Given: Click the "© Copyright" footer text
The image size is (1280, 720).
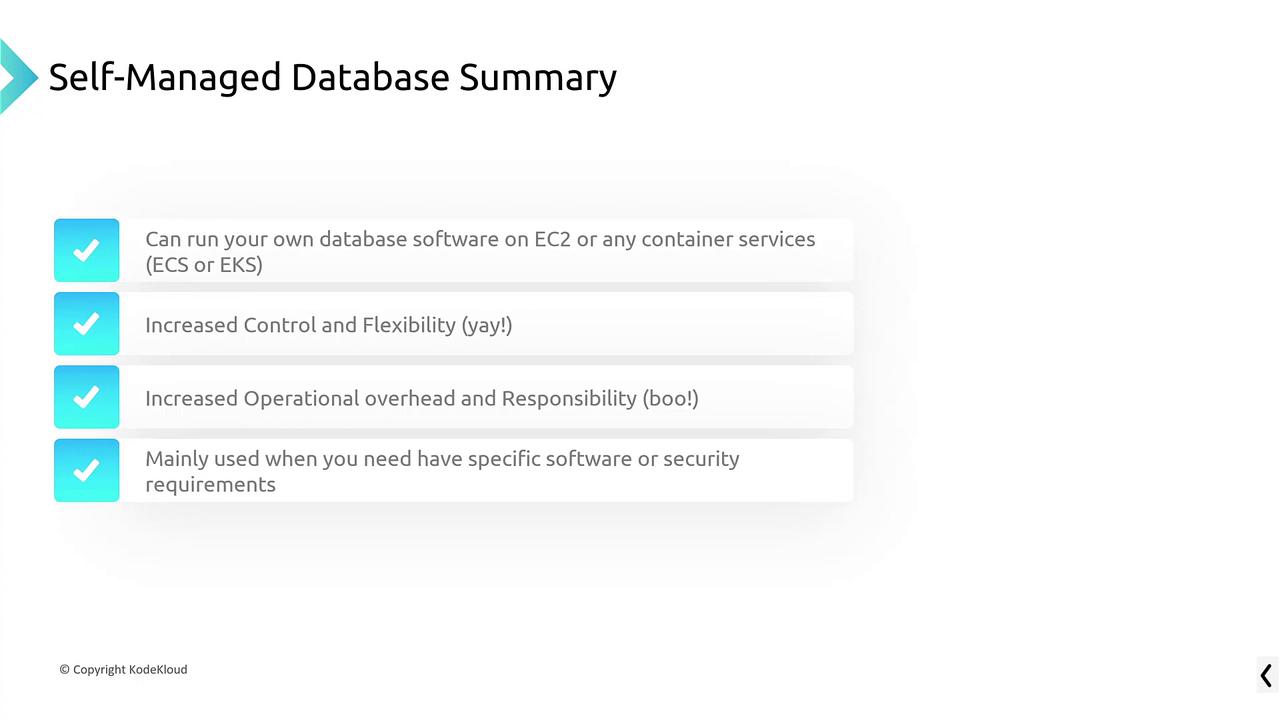Looking at the screenshot, I should (92, 670).
